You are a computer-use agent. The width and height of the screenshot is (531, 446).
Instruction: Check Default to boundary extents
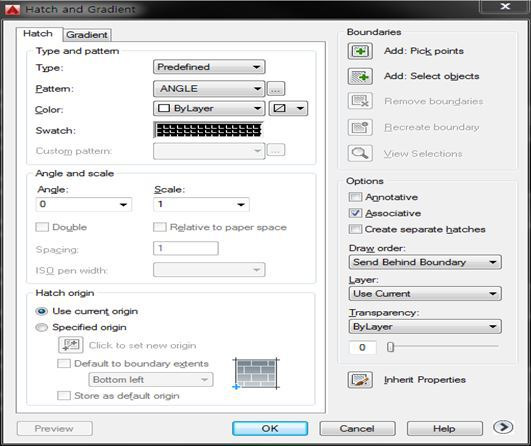click(x=64, y=363)
